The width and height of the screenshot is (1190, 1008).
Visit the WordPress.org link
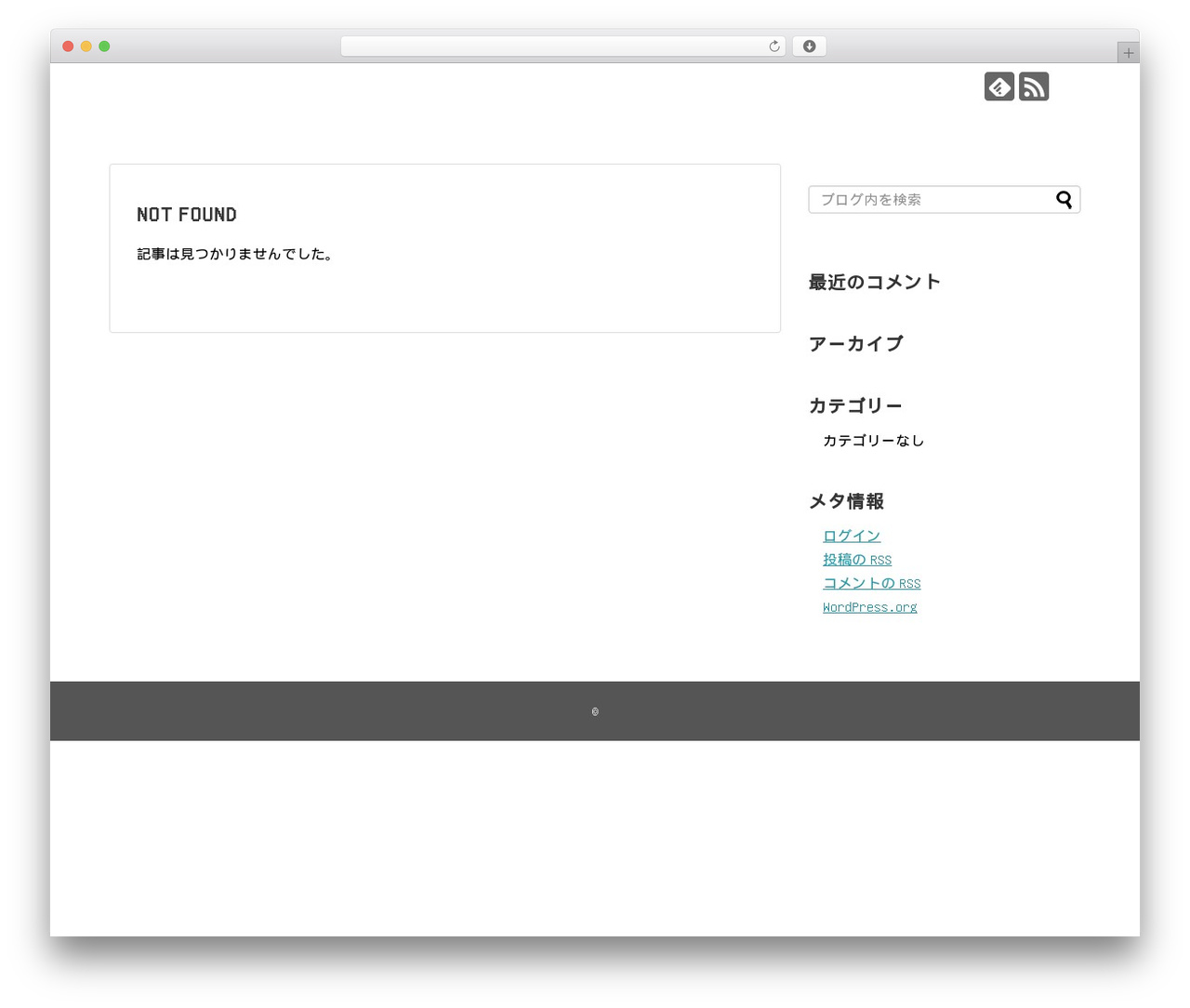click(x=870, y=607)
